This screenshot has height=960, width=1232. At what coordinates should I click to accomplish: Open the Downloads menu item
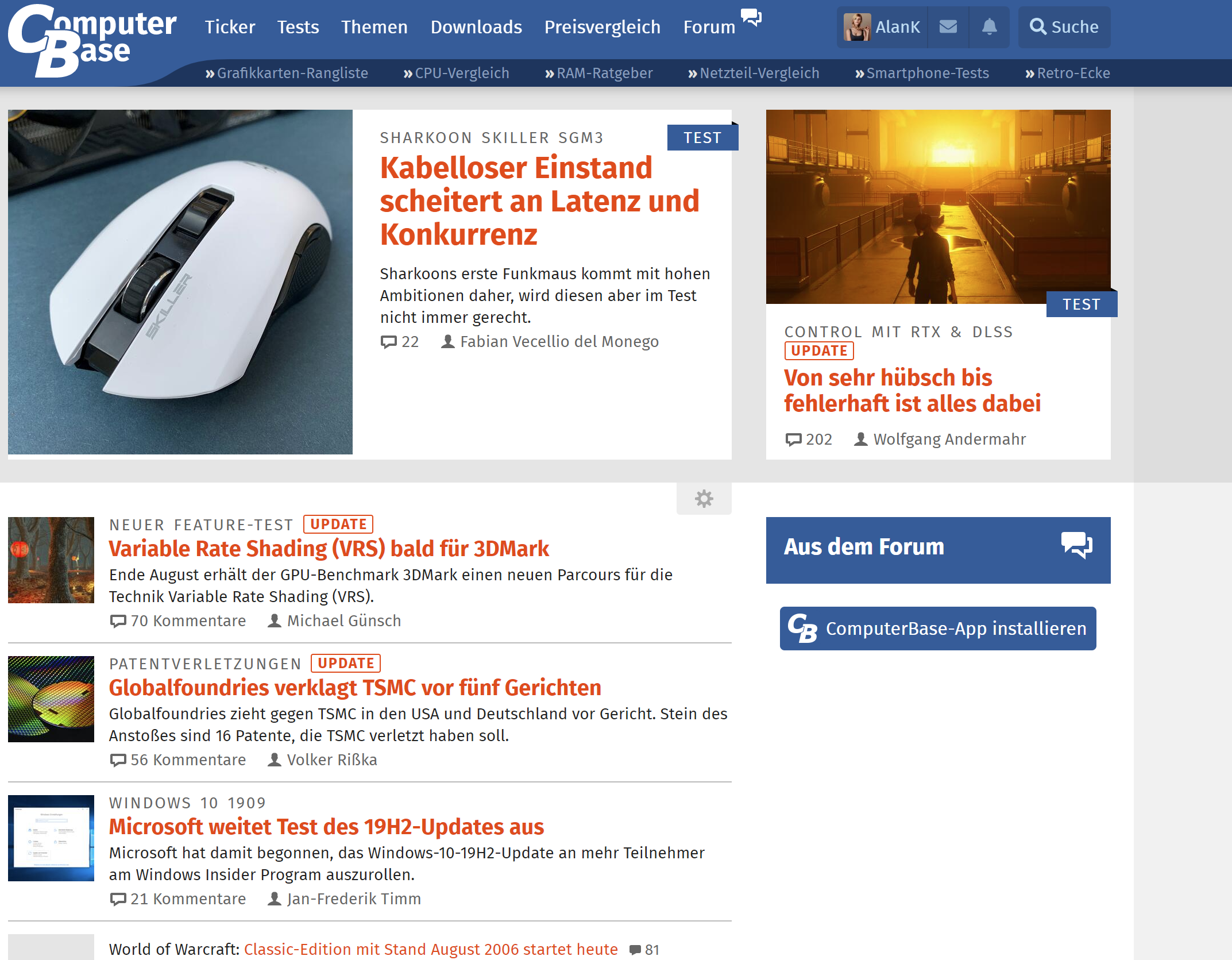476,27
